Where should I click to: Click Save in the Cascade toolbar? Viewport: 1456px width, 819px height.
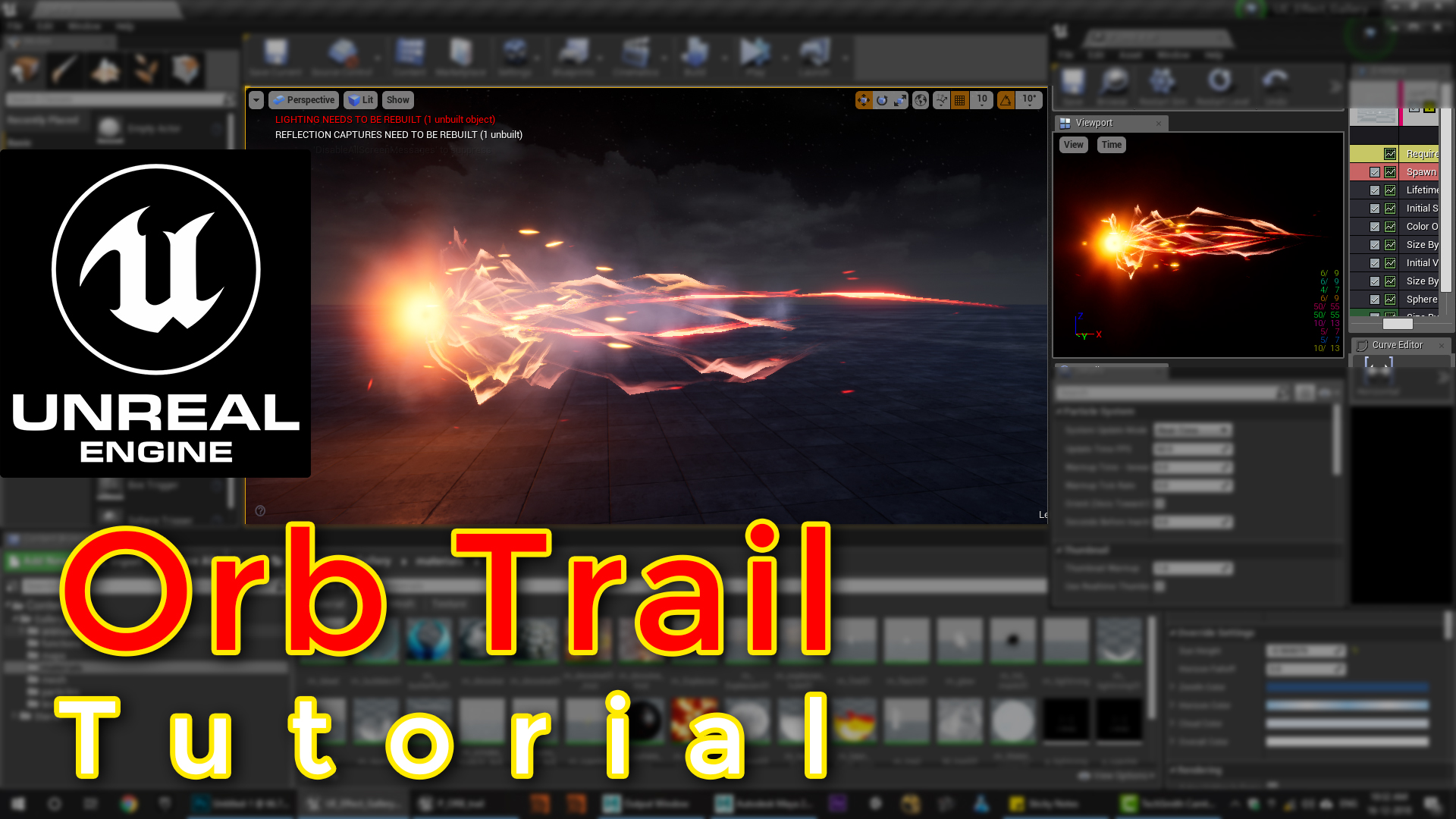[x=1072, y=86]
